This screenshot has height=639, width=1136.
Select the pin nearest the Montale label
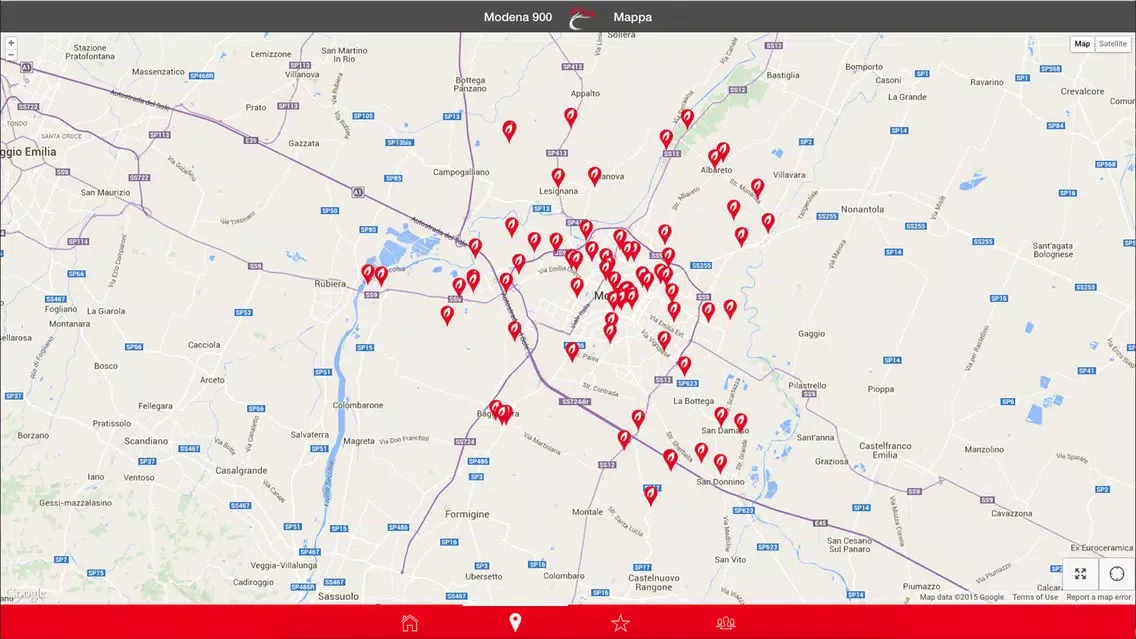pyautogui.click(x=651, y=496)
